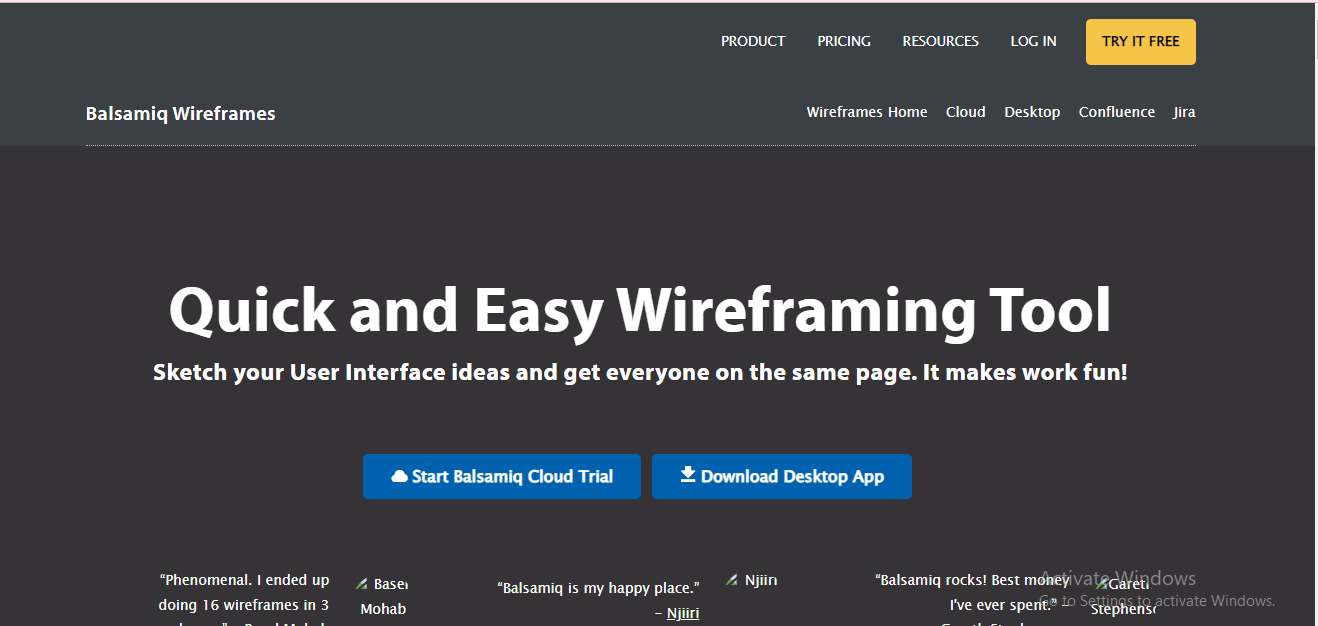This screenshot has height=626, width=1318.
Task: Open the Jira integration page
Action: (1184, 112)
